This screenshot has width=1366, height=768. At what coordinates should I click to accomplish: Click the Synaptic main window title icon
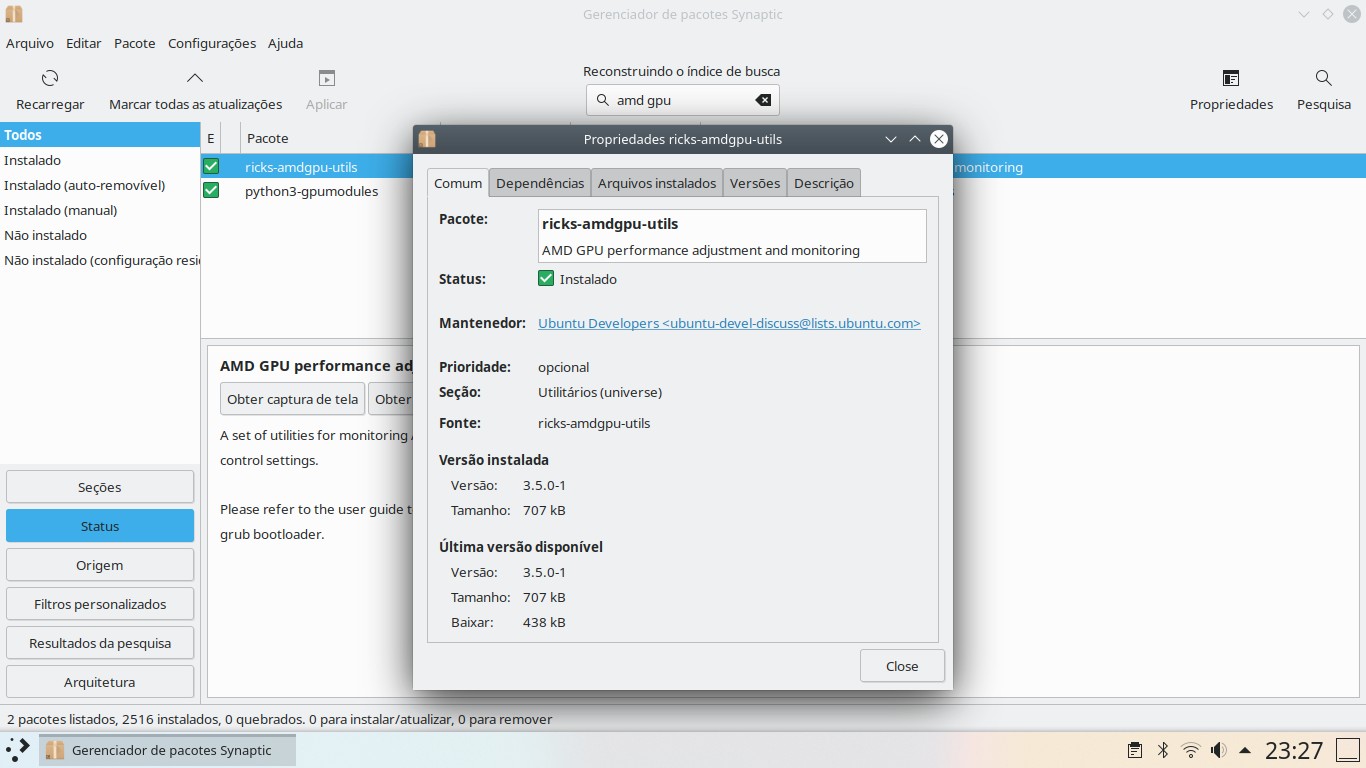click(14, 14)
